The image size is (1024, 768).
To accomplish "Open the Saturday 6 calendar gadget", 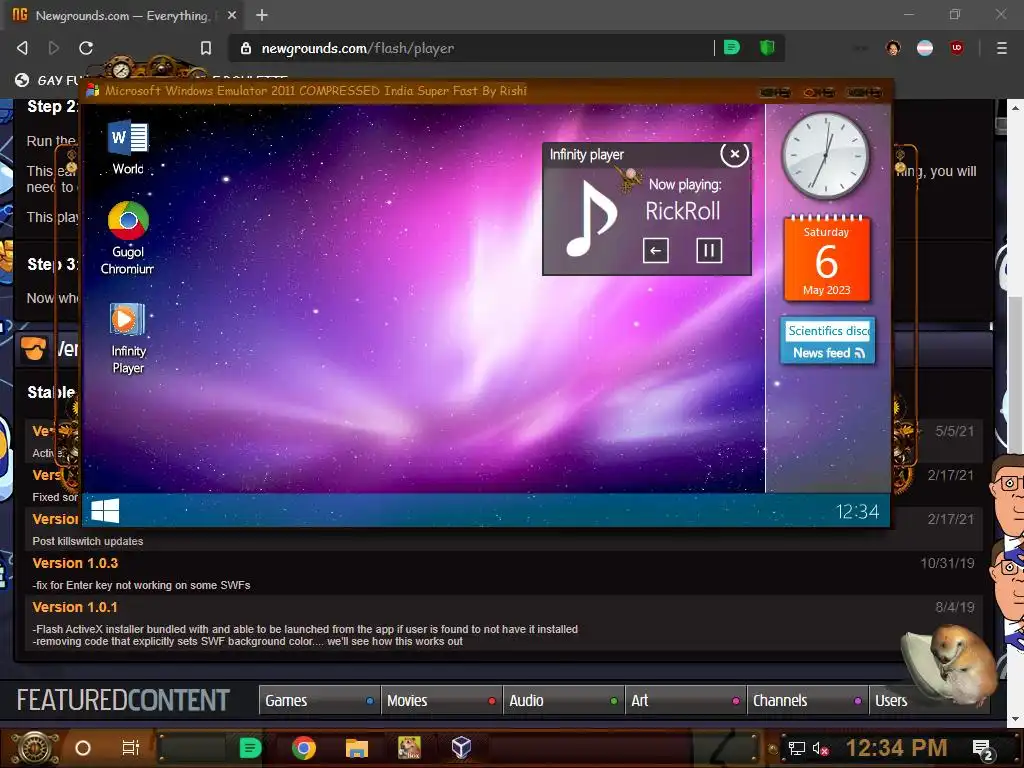I will coord(827,259).
